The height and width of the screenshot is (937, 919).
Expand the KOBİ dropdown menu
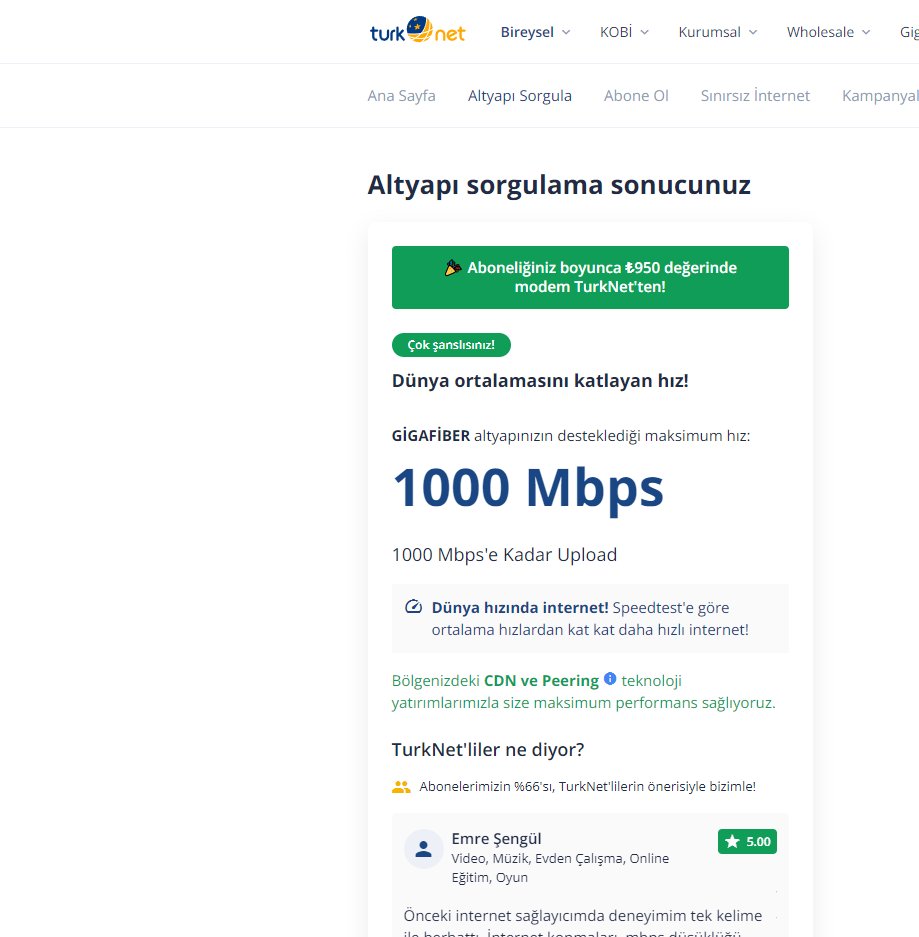[x=624, y=32]
